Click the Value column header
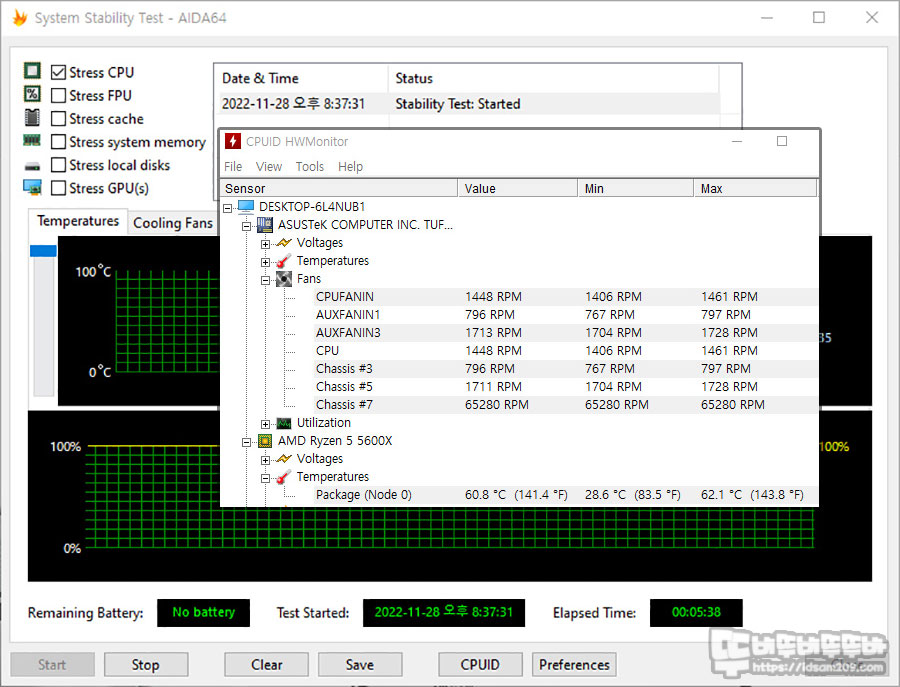Screen dimensions: 900x687 pyautogui.click(x=518, y=188)
